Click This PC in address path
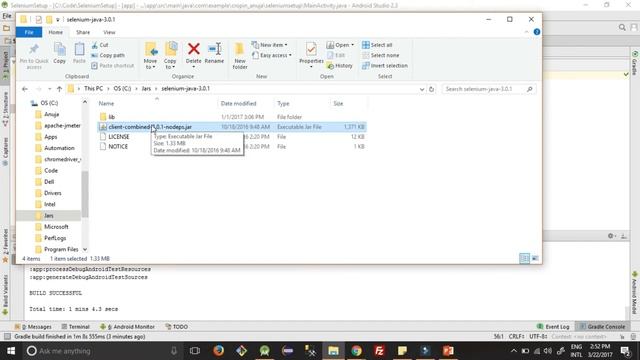This screenshot has height=360, width=640. (x=93, y=89)
